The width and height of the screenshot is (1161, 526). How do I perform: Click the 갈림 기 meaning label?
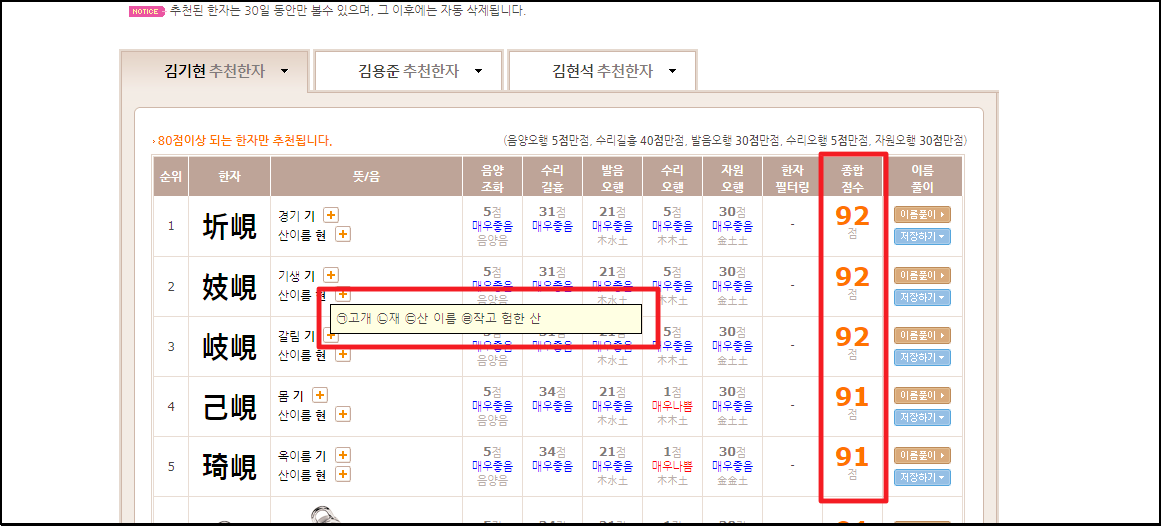tap(297, 336)
